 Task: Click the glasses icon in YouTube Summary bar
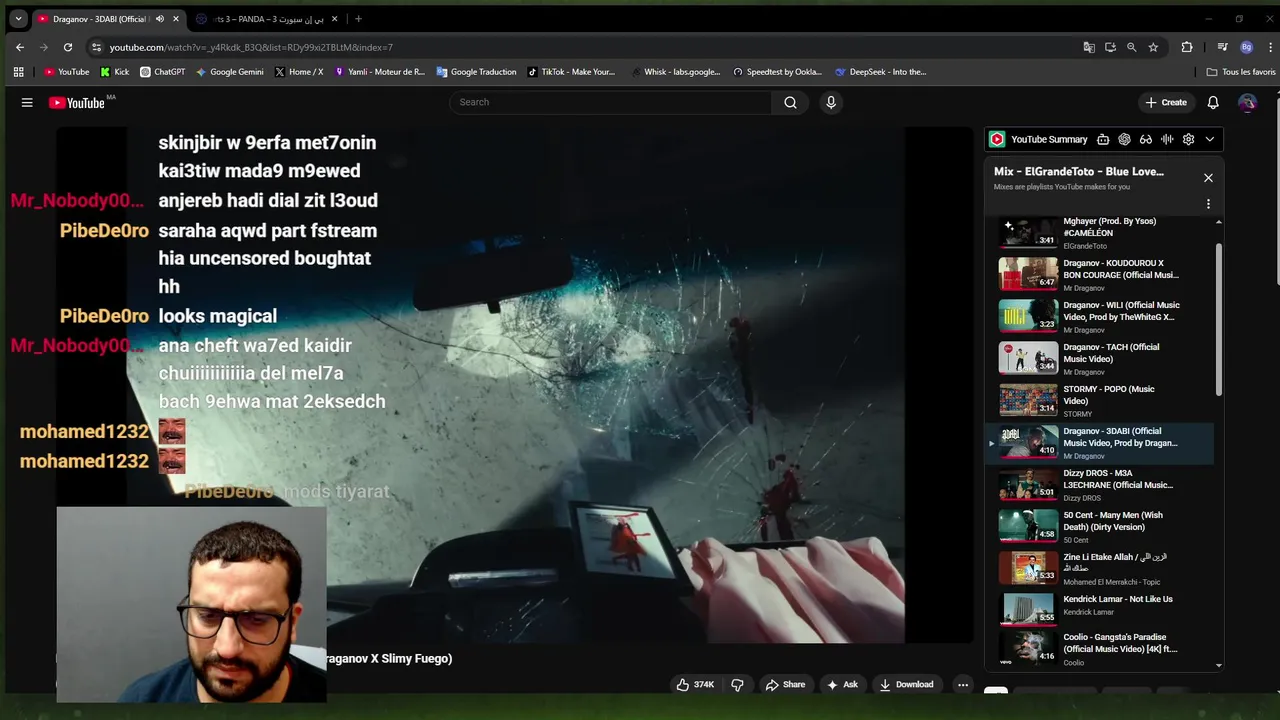pyautogui.click(x=1146, y=139)
